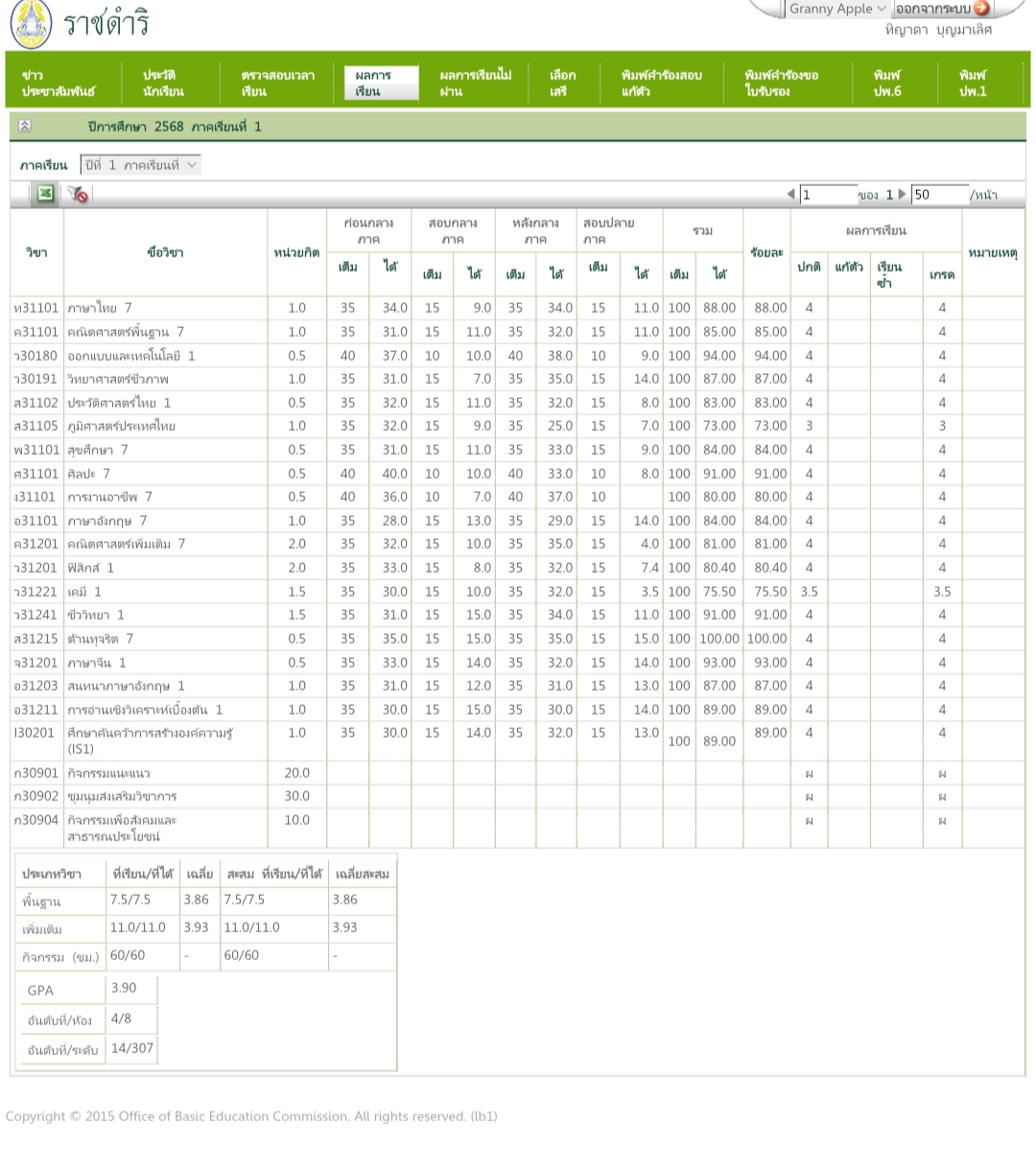
Task: Go to previous page arrow
Action: (790, 195)
